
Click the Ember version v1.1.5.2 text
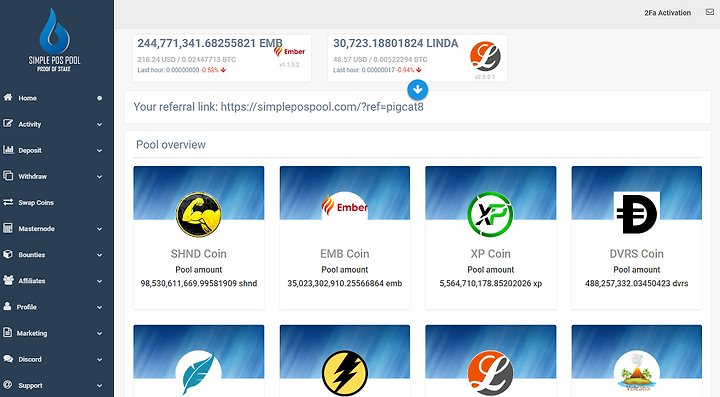289,65
